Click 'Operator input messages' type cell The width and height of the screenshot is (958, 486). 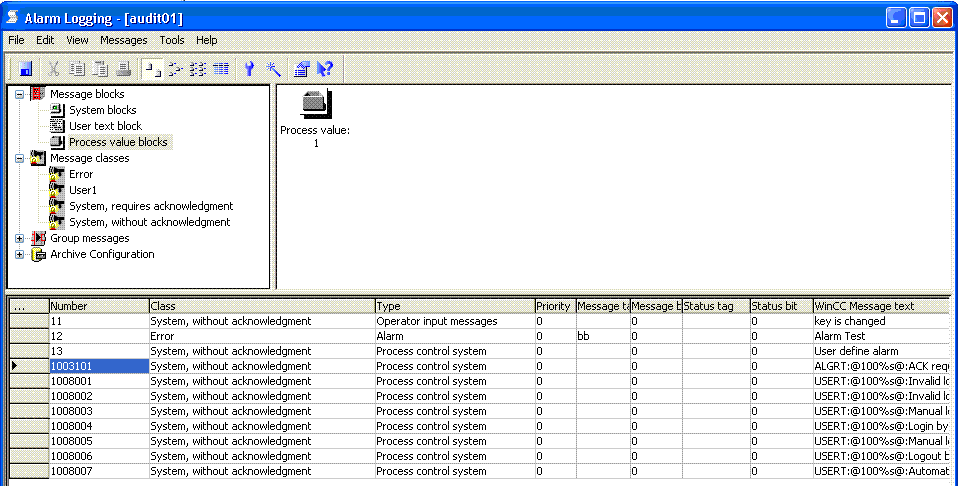tap(455, 321)
